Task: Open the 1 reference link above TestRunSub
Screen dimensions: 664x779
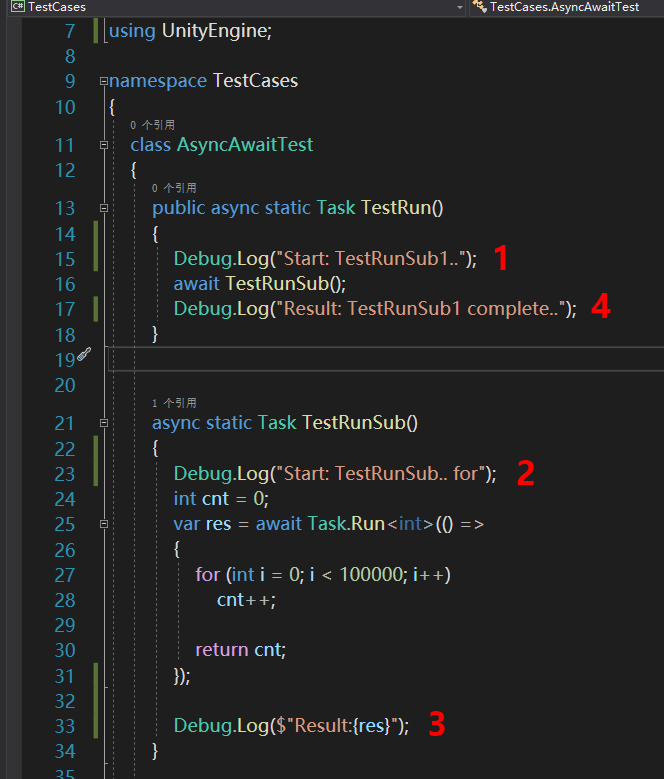Action: pyautogui.click(x=174, y=403)
